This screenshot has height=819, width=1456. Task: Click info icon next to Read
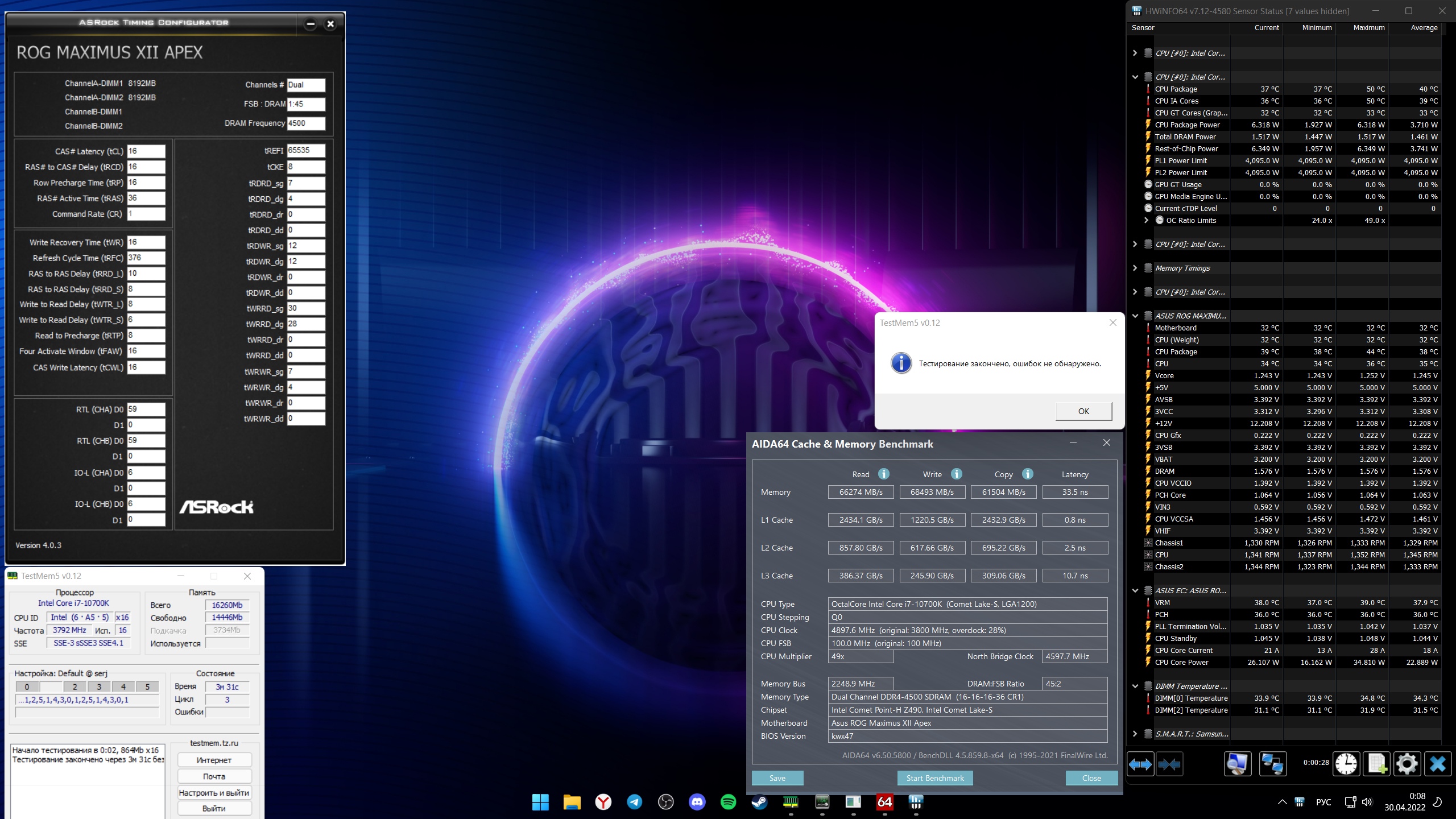883,474
